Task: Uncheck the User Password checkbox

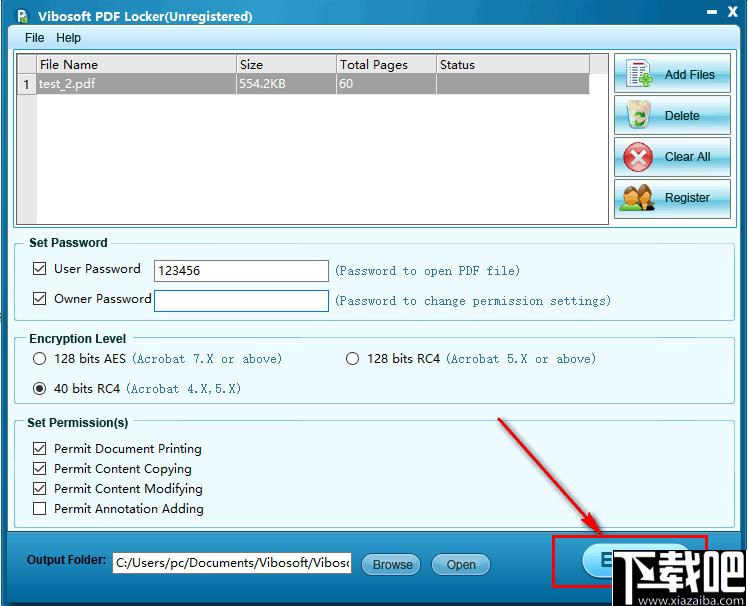Action: pos(39,269)
